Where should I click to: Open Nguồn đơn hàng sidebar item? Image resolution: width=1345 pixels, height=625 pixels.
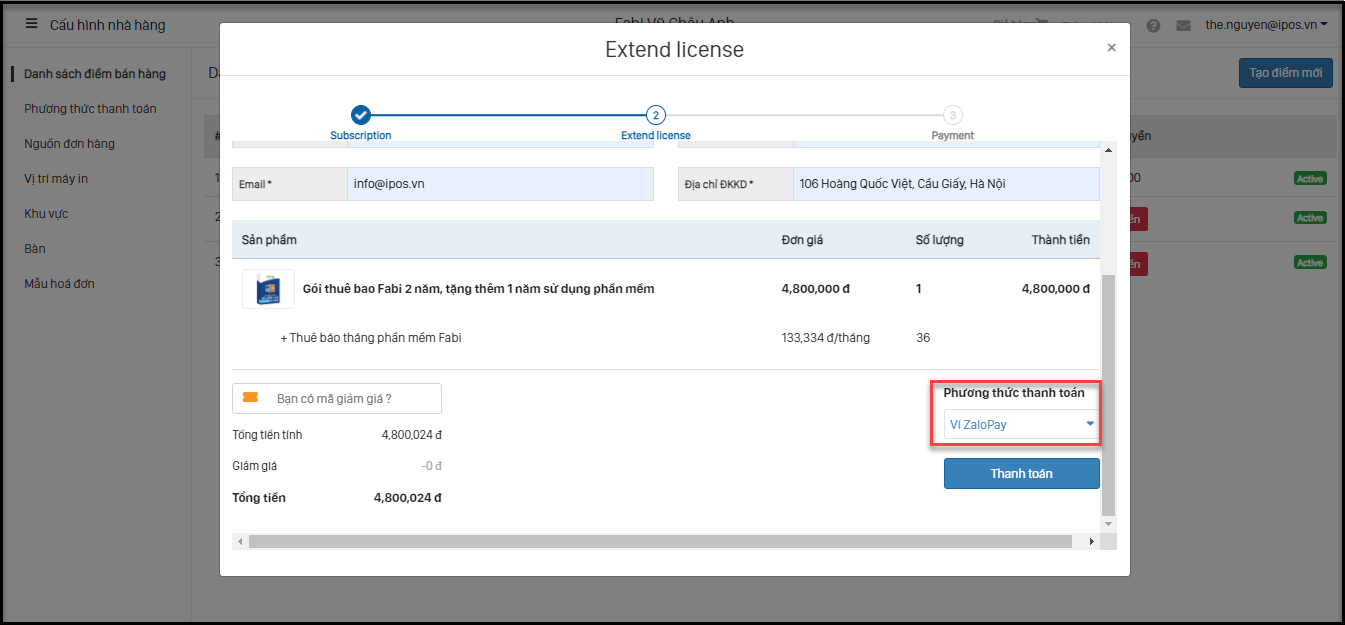coord(69,144)
